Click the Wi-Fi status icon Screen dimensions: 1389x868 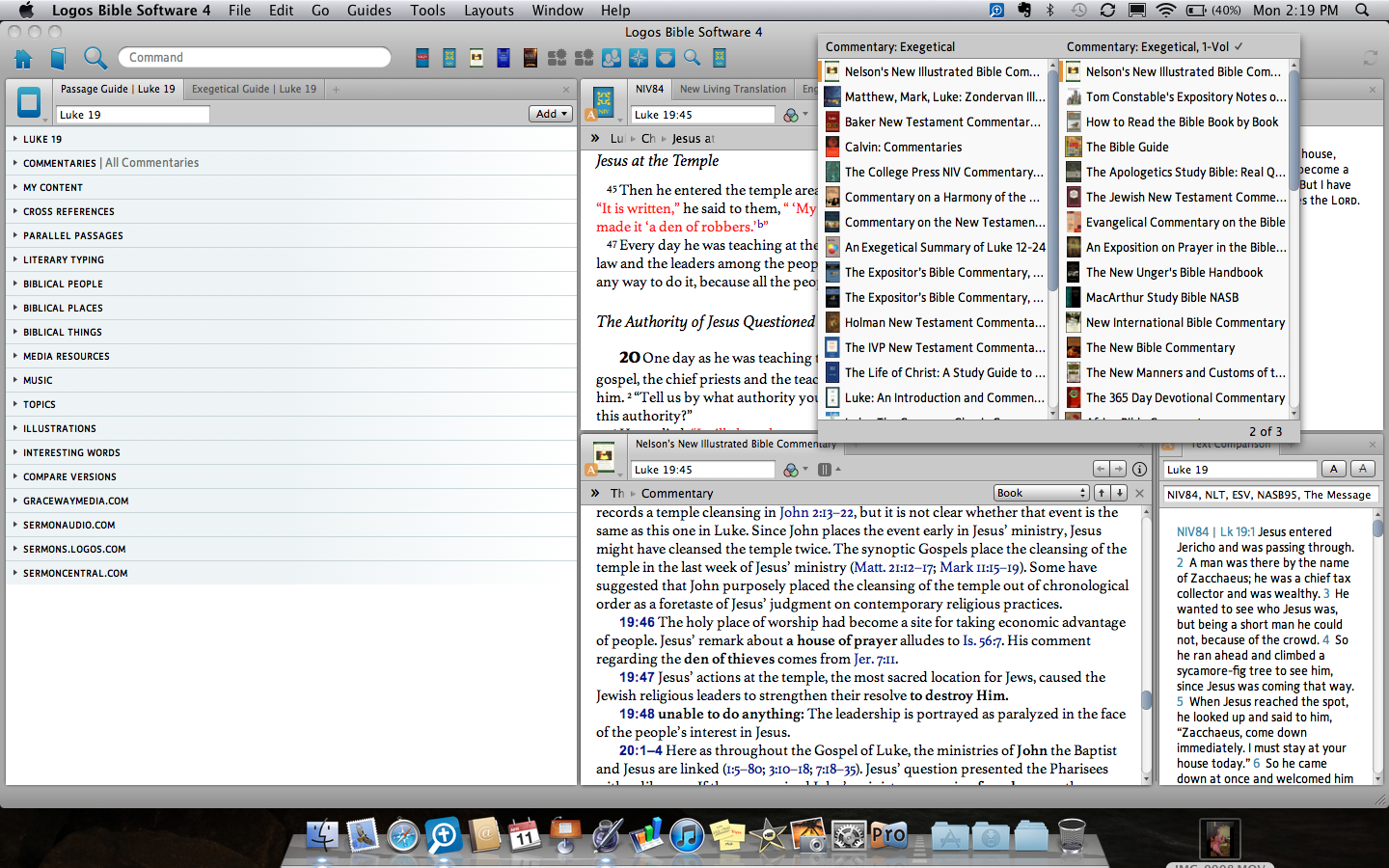click(x=1165, y=10)
